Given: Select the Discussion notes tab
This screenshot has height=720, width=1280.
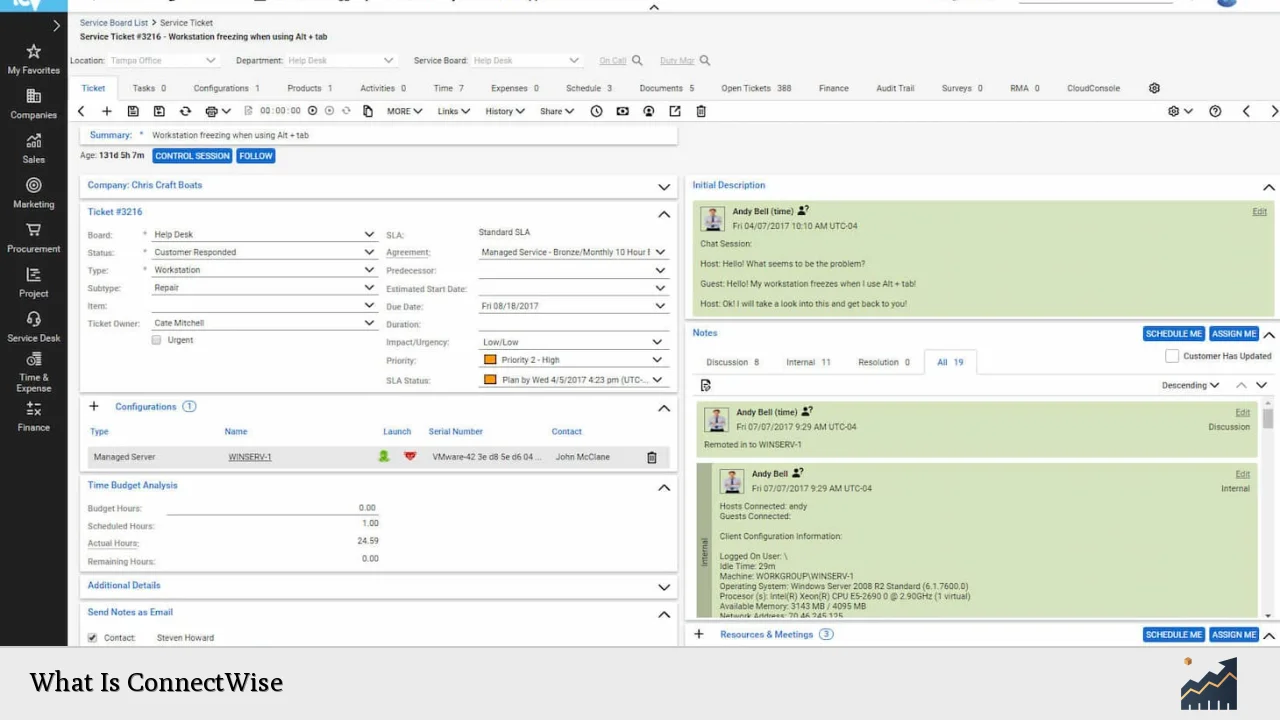Looking at the screenshot, I should click(x=733, y=362).
